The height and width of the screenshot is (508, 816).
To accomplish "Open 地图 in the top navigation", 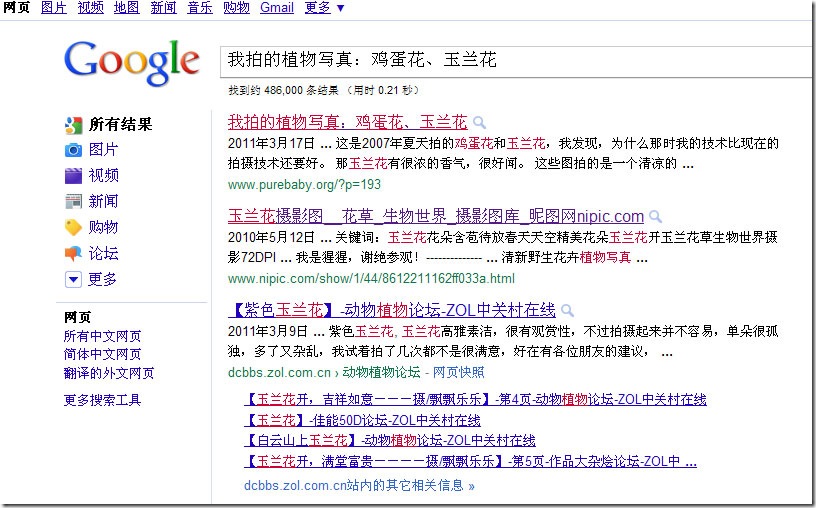I will (127, 8).
